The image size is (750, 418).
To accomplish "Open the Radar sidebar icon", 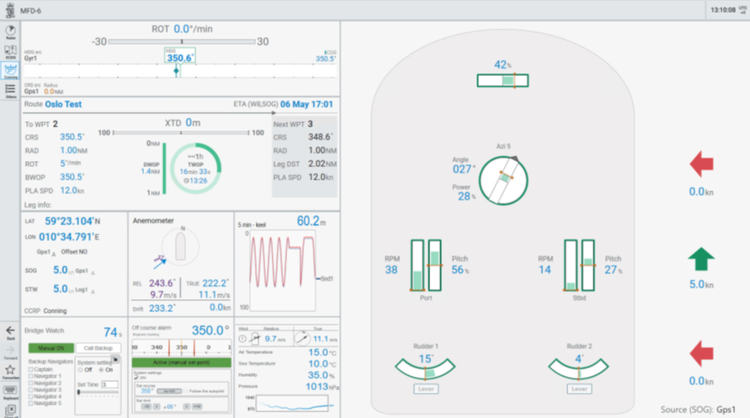I will coord(10,32).
